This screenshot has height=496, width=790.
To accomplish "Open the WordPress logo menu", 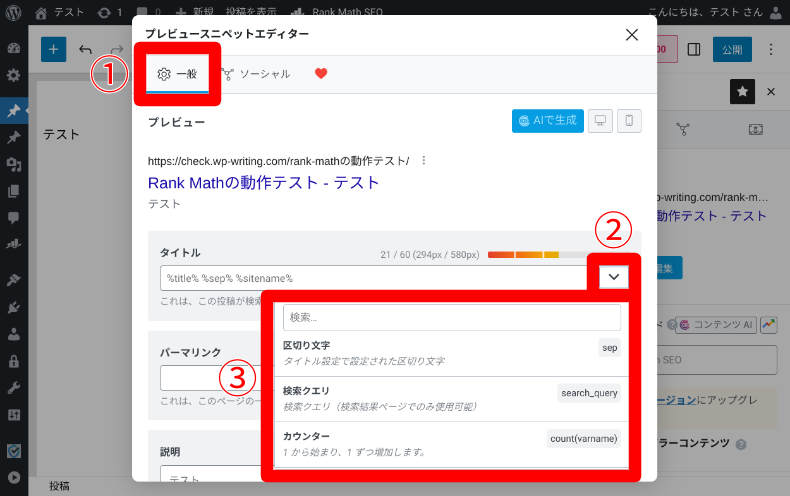I will point(14,12).
